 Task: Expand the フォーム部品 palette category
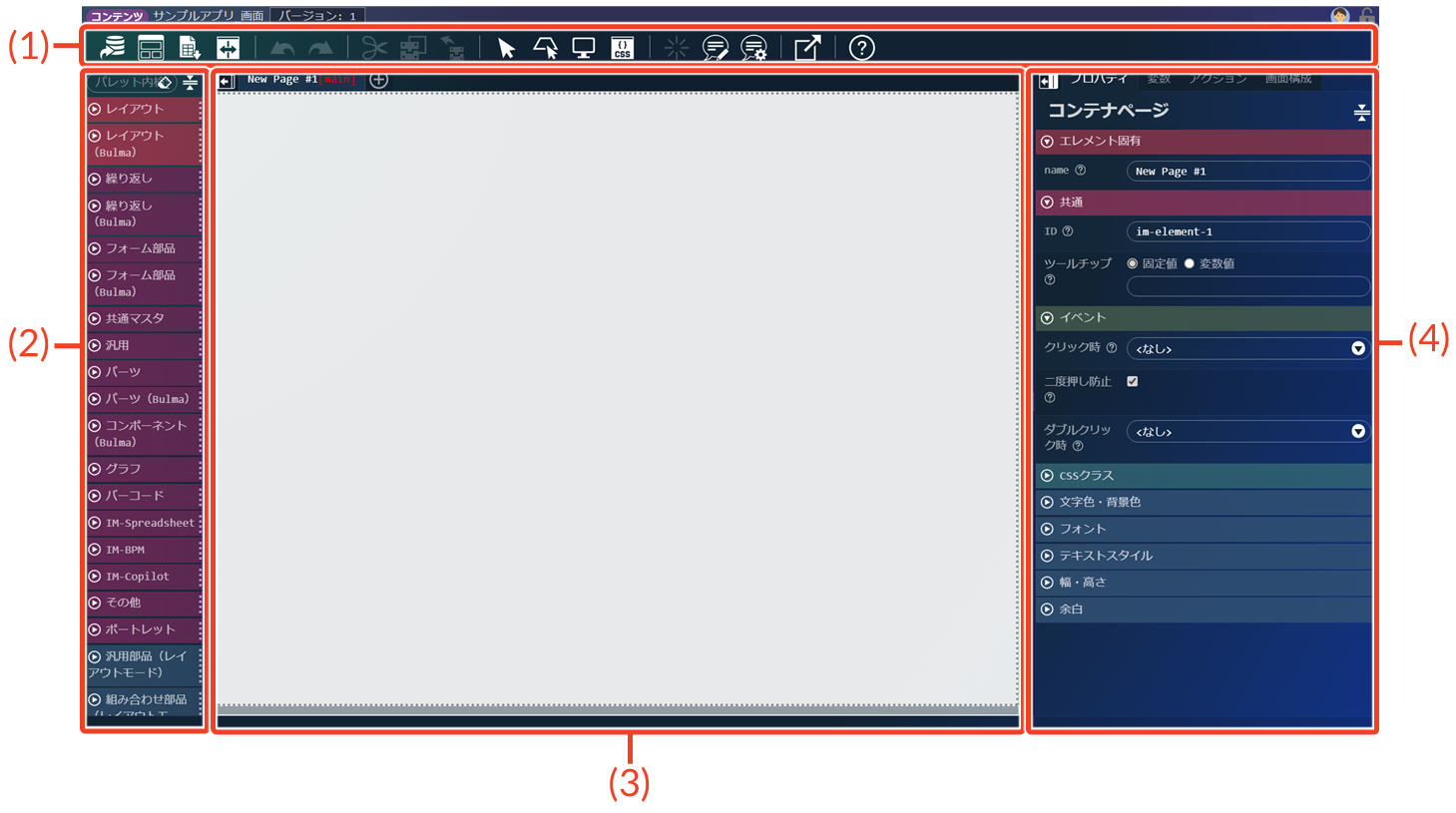click(140, 248)
